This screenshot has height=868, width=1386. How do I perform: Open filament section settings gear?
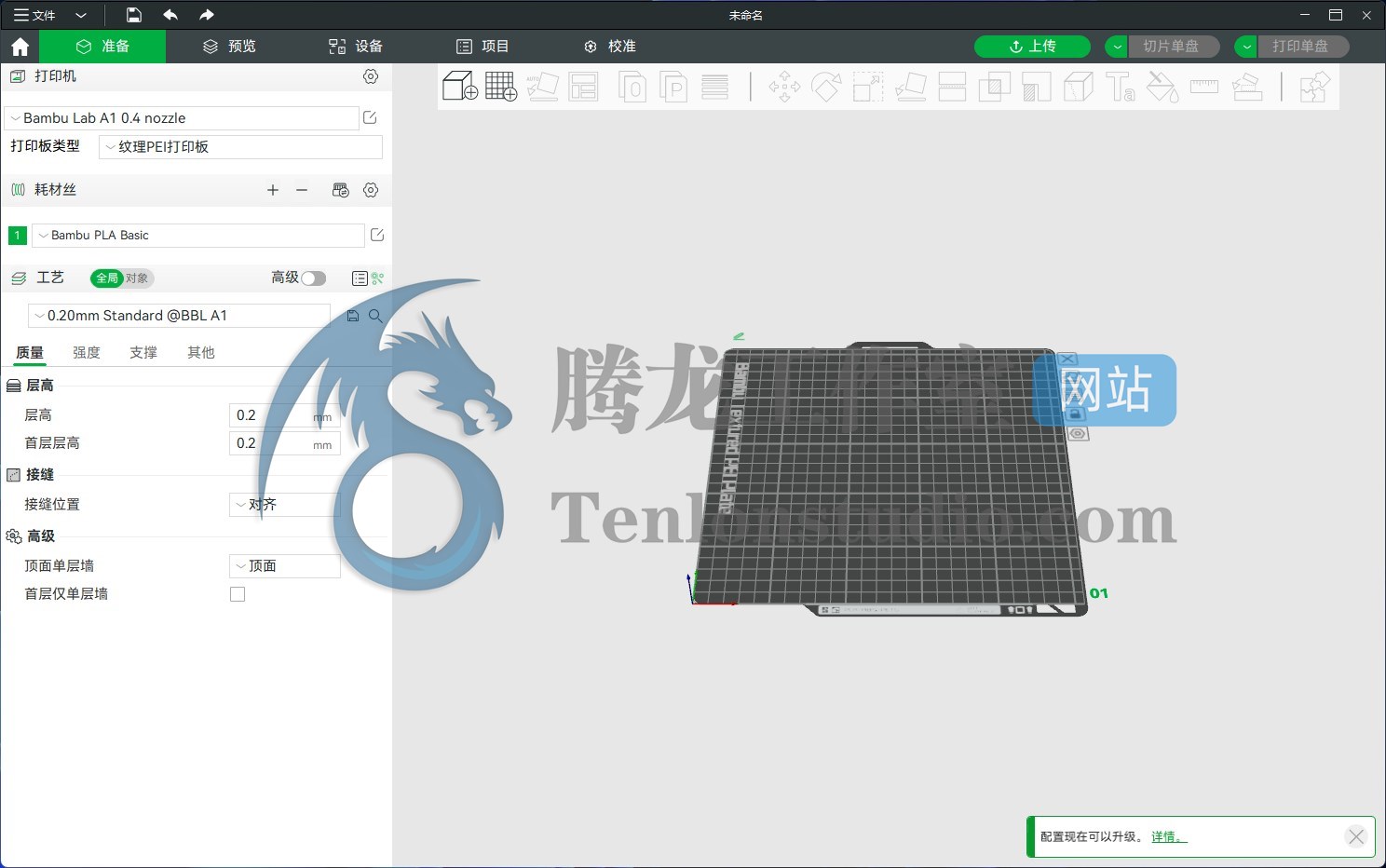(371, 190)
